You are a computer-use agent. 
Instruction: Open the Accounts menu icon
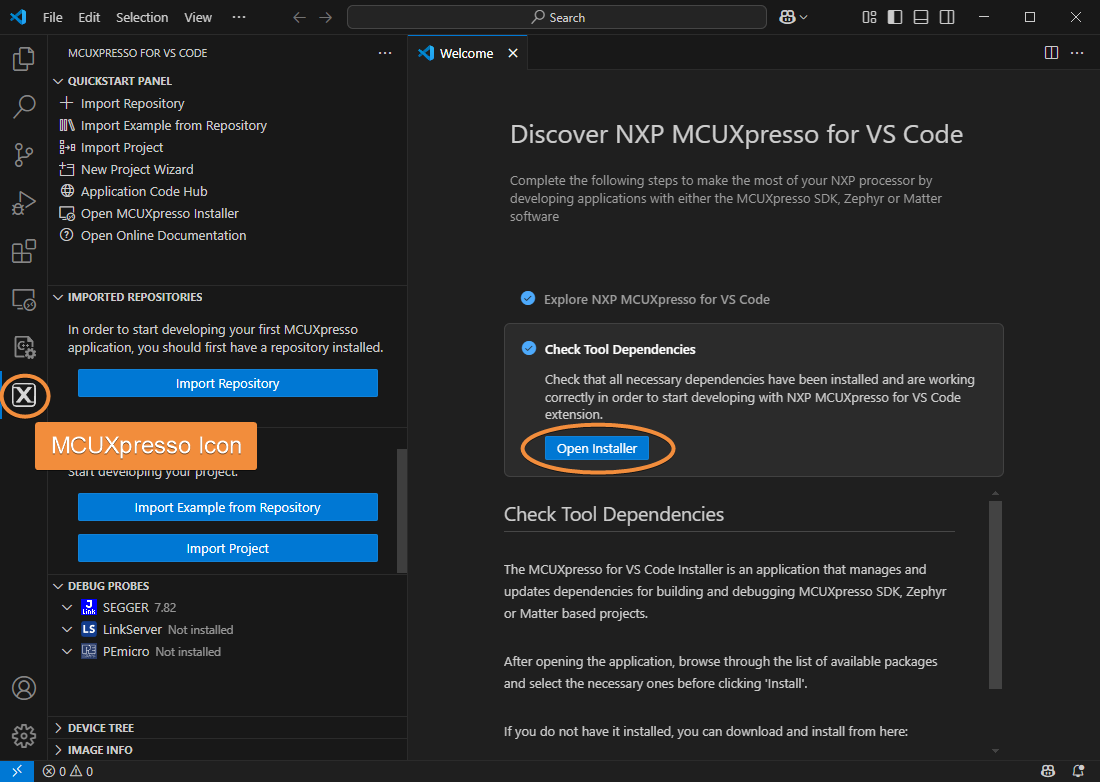tap(23, 688)
